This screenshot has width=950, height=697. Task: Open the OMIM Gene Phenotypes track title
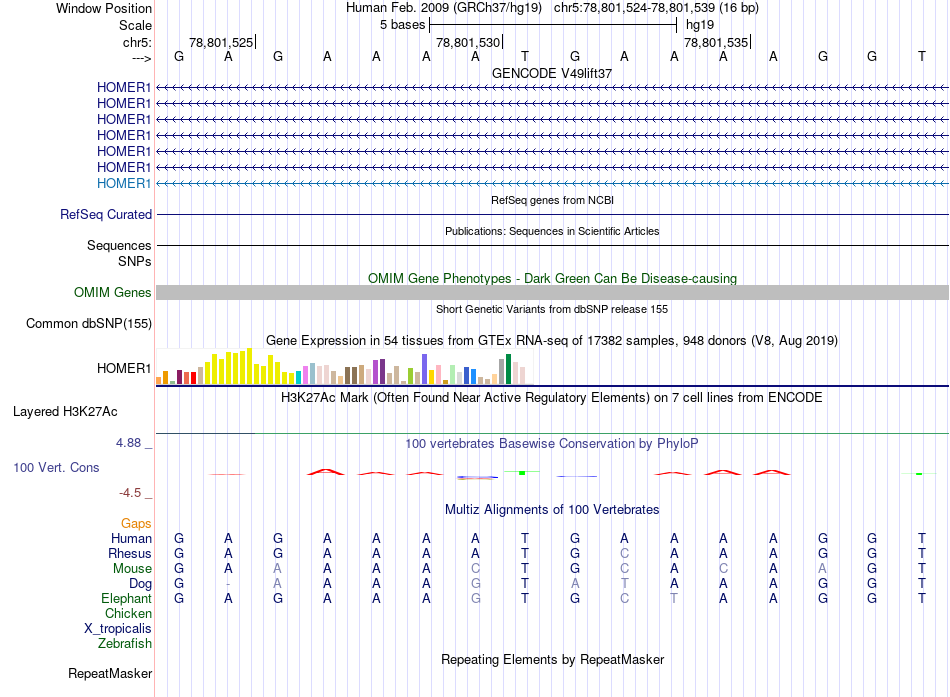(552, 278)
